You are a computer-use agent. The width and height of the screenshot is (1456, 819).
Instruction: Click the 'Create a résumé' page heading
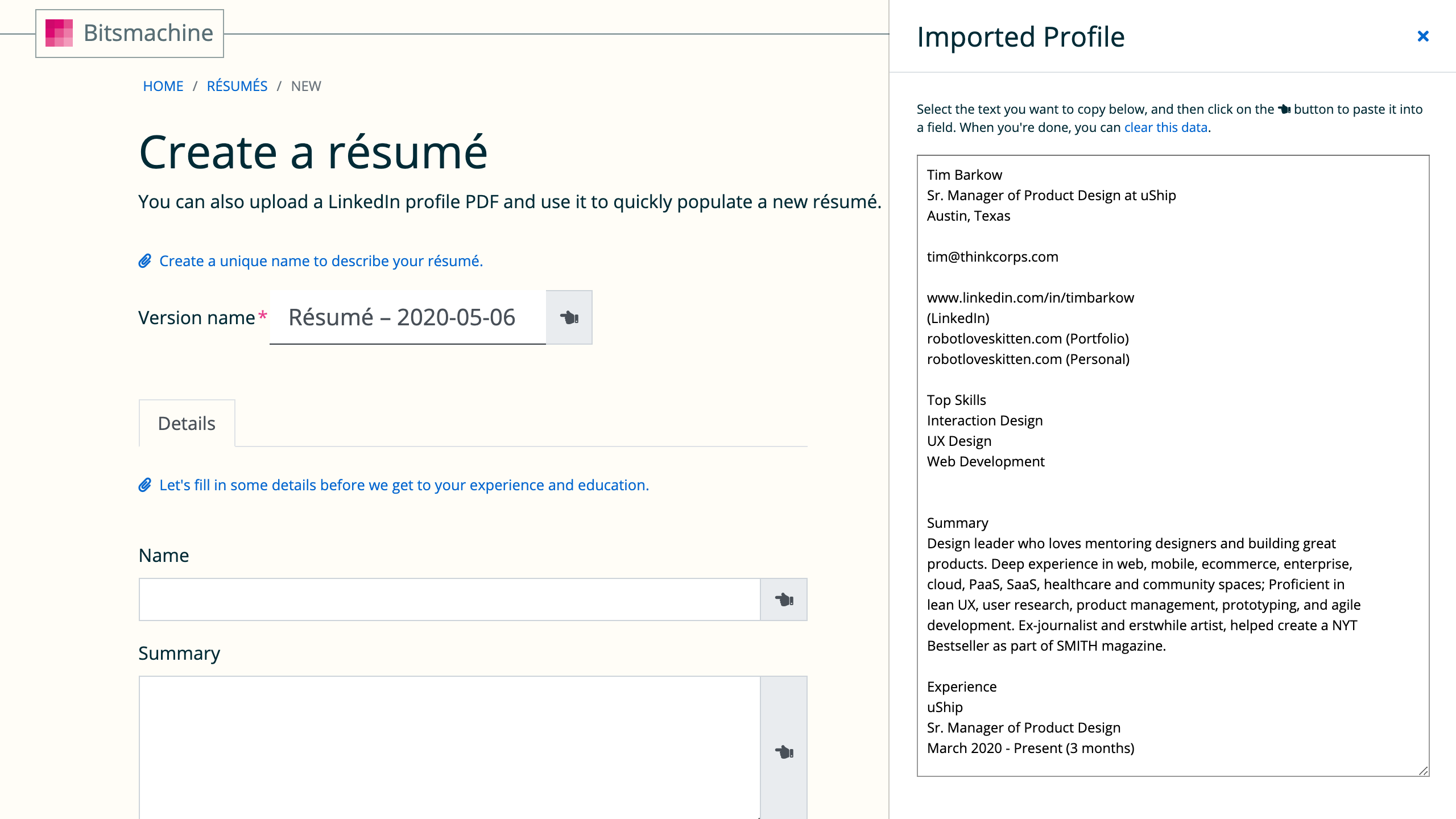pos(313,152)
